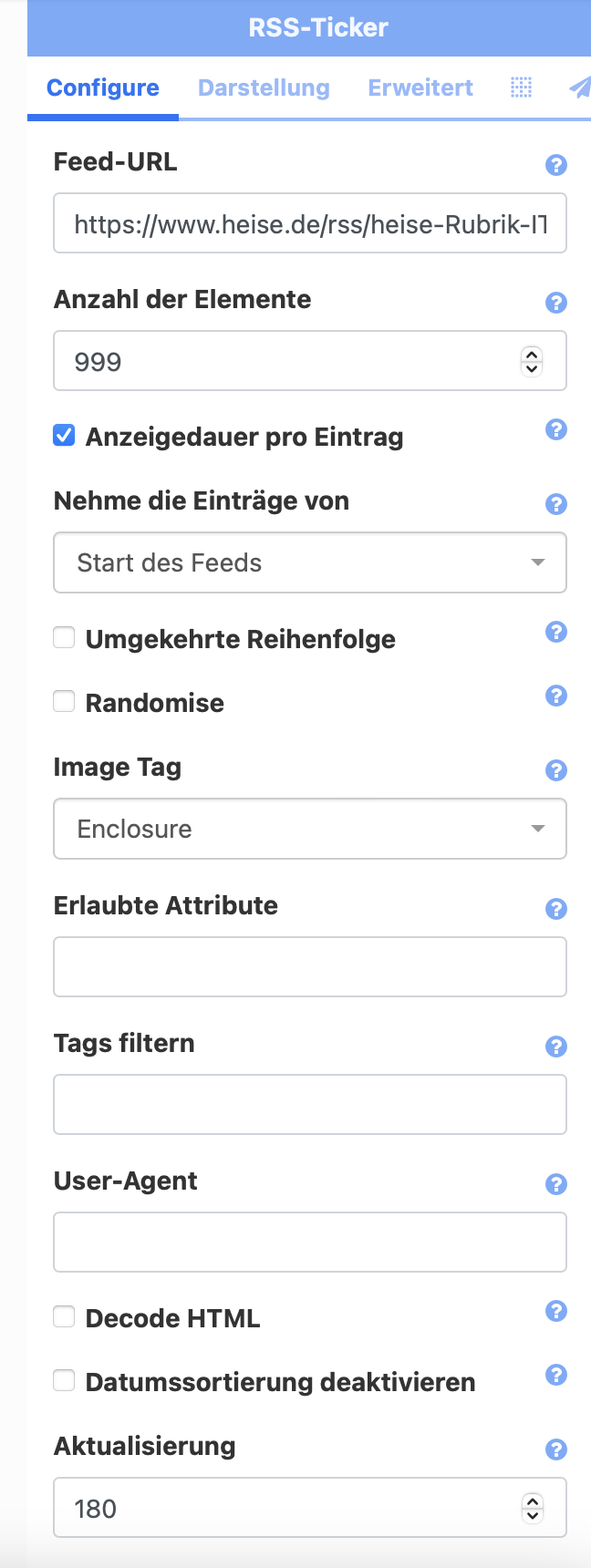Click the help icon next to Feed-URL
Screen dimensions: 591x1568
pos(555,165)
